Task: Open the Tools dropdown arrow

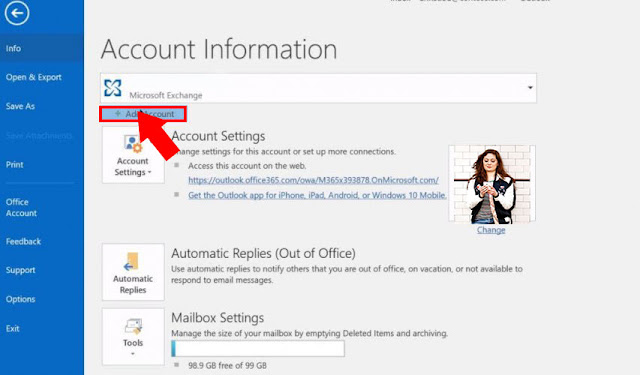Action: click(133, 354)
